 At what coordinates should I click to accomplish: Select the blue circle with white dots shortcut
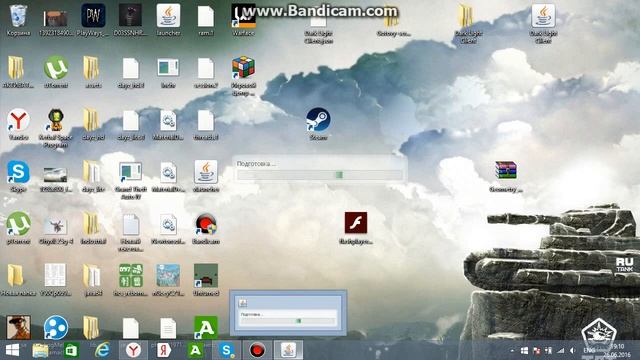coord(56,328)
